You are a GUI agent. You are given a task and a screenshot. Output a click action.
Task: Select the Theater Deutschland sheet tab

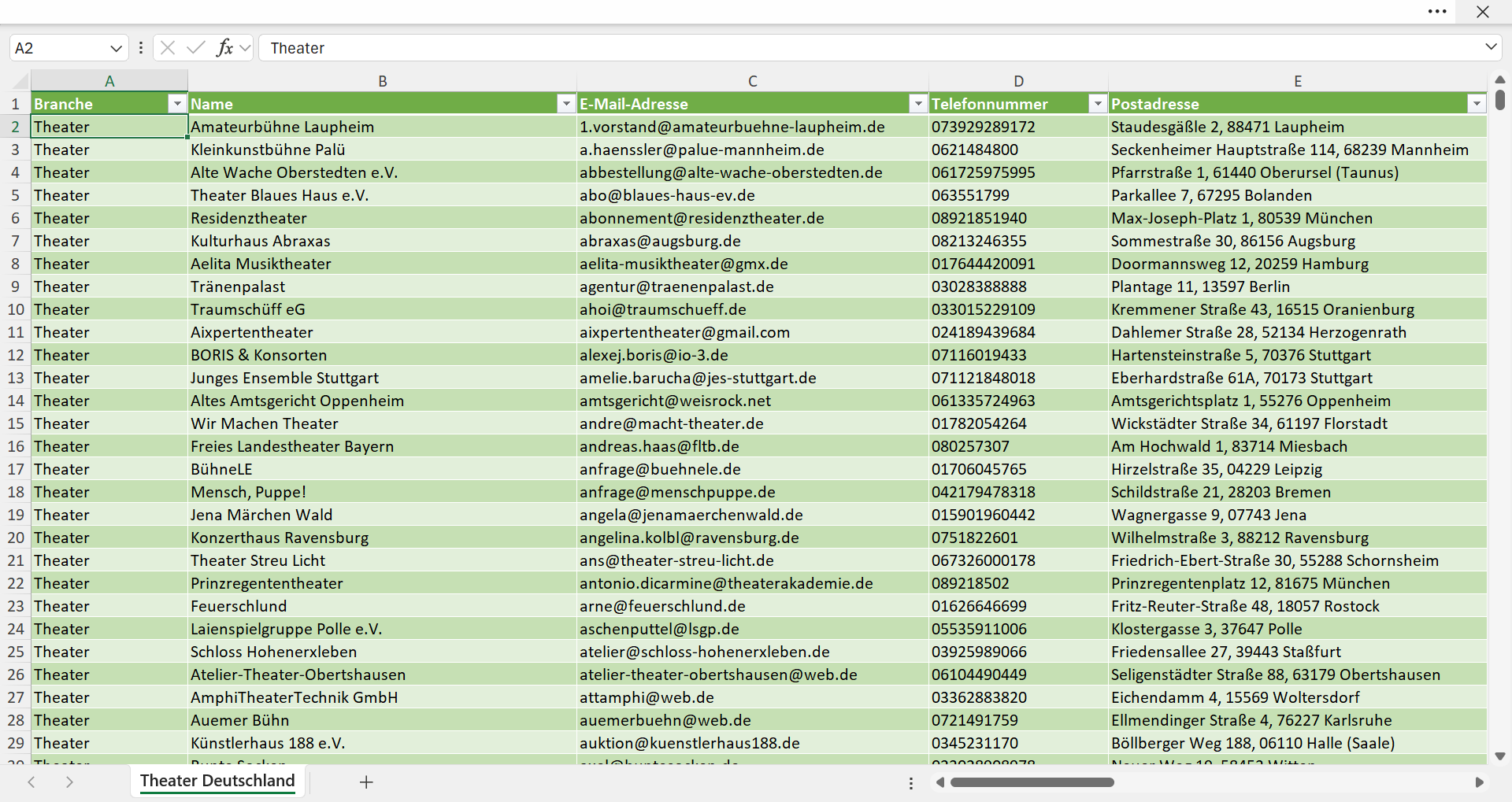217,781
